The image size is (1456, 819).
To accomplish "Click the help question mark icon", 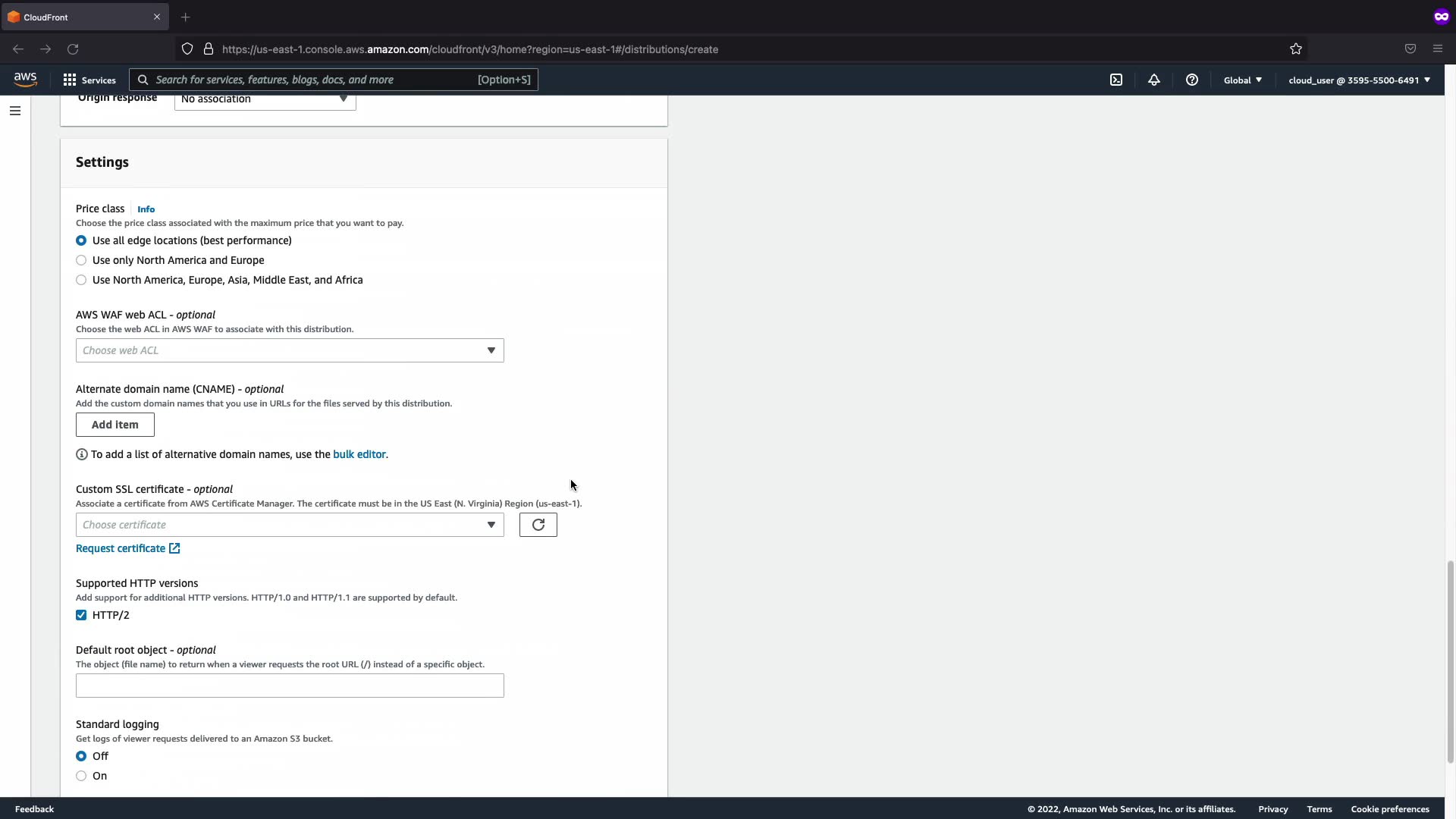I will [x=1192, y=80].
